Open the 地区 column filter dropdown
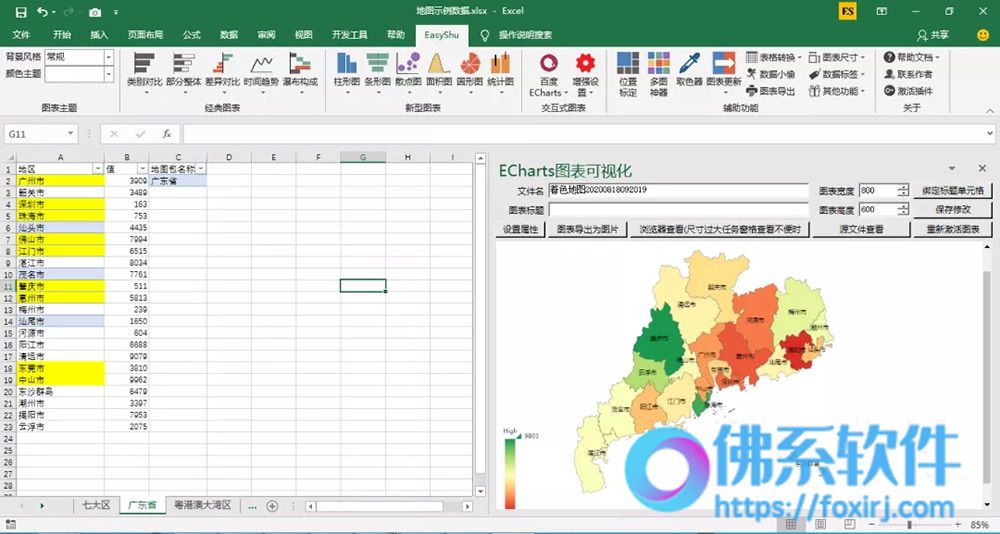 click(x=98, y=168)
